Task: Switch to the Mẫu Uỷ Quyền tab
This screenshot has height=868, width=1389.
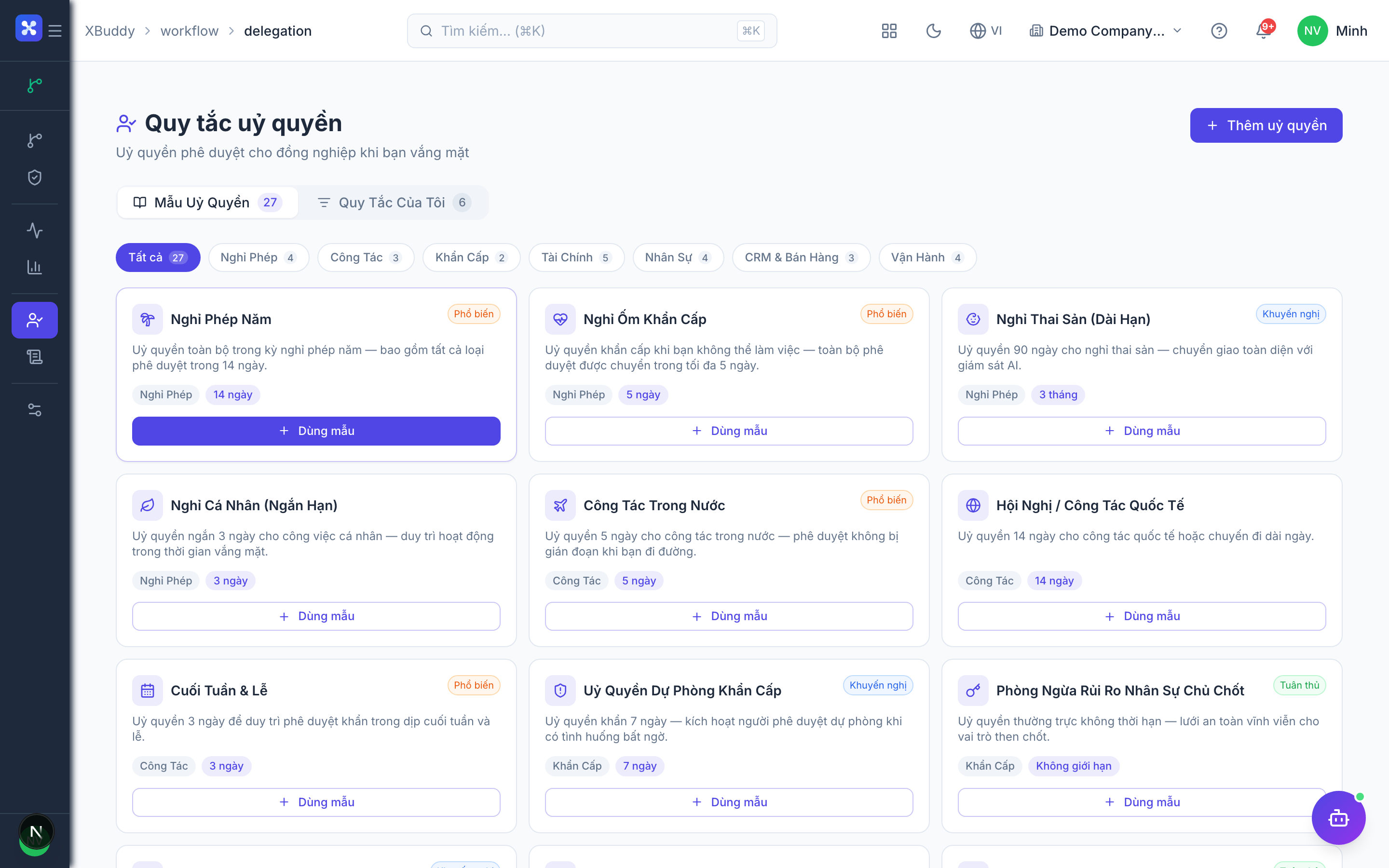Action: pos(208,202)
